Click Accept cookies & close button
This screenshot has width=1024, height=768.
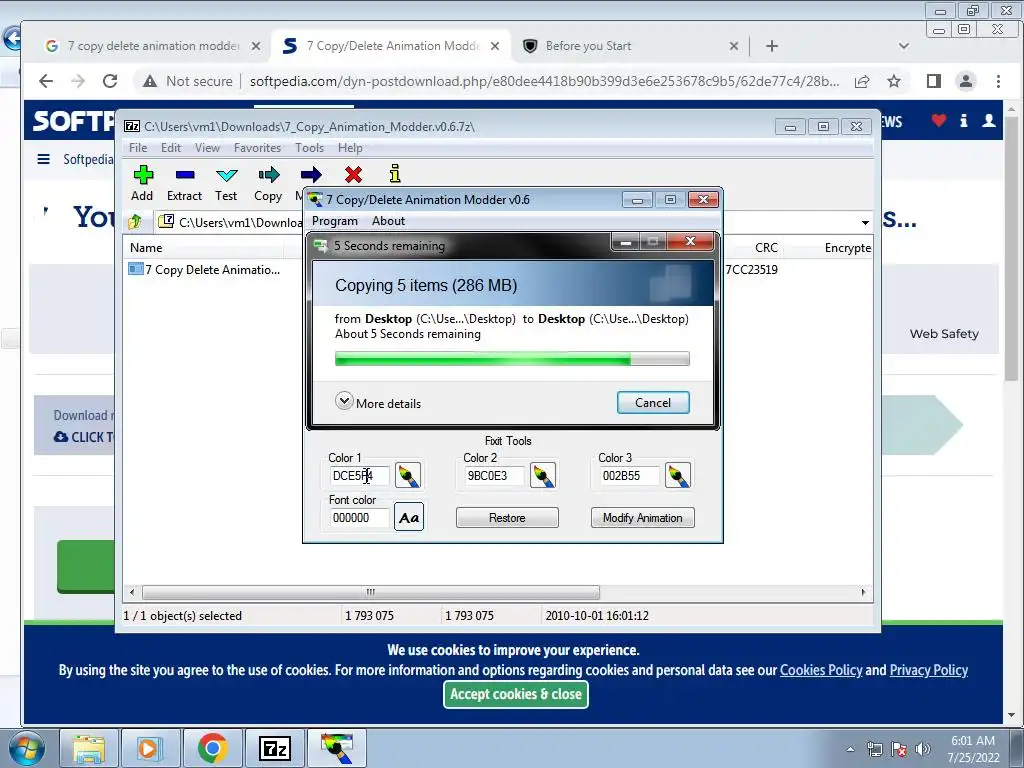point(516,694)
